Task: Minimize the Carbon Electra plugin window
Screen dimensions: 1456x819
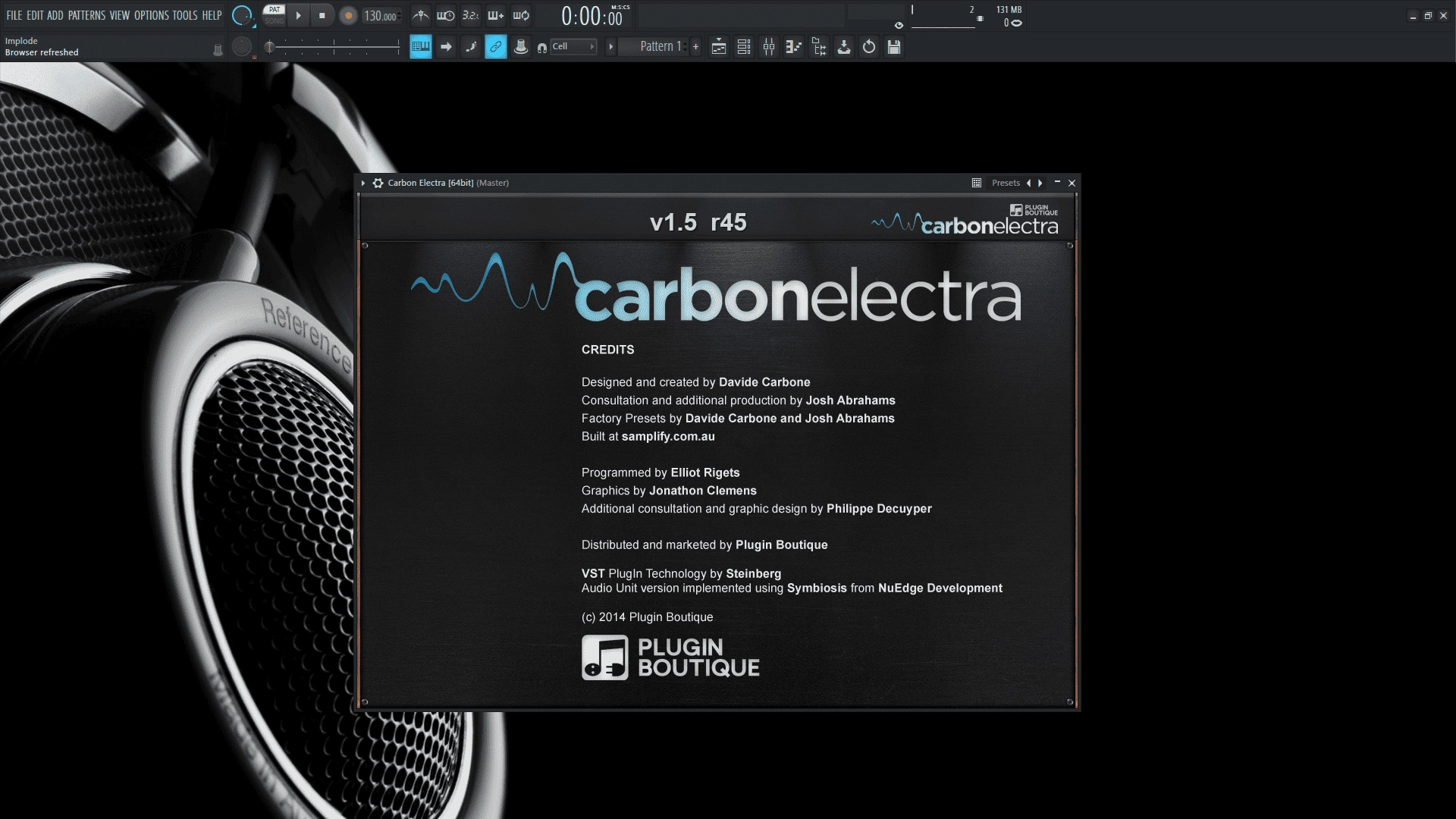Action: click(1057, 182)
